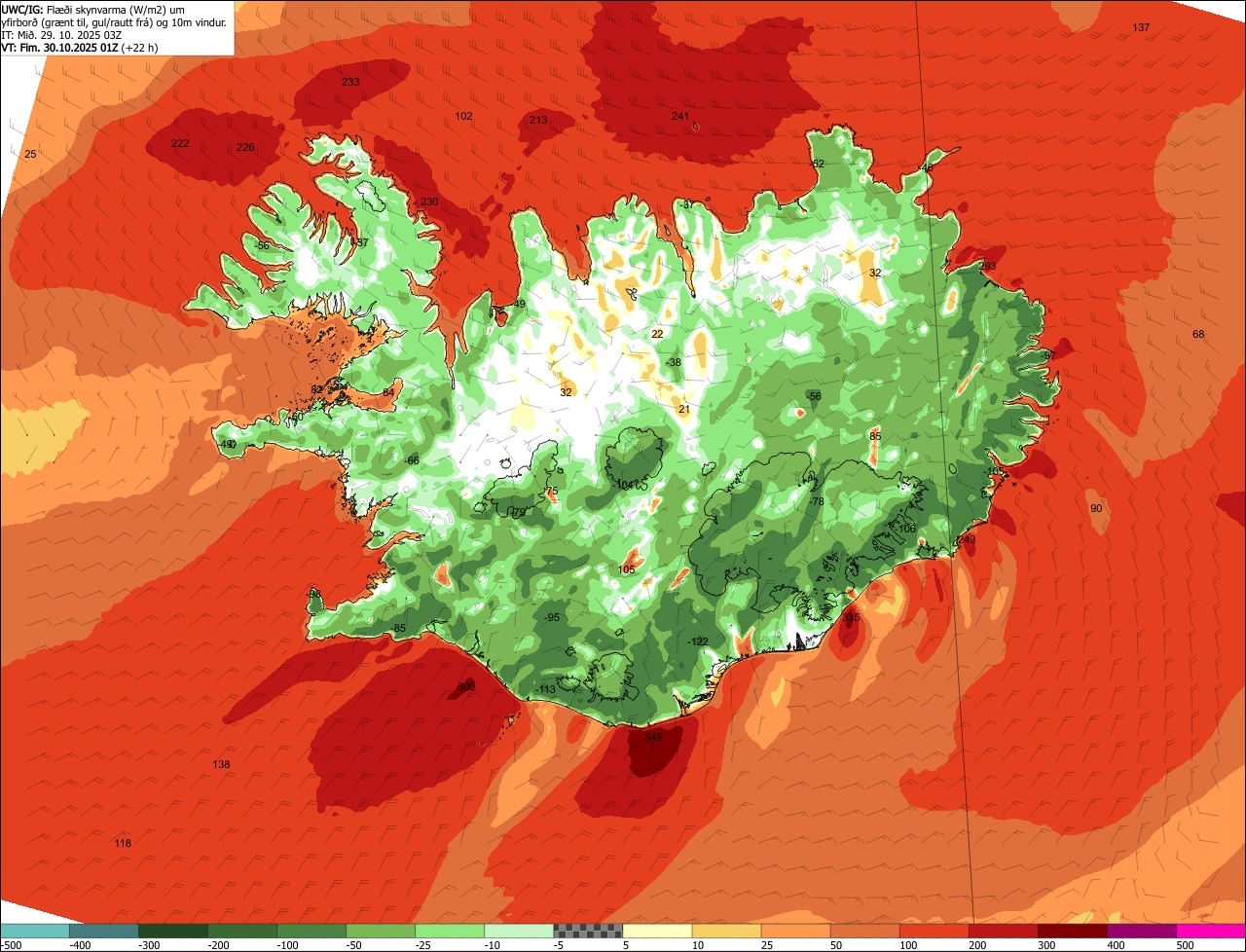
Task: Click the 222 flux value label
Action: coord(180,143)
